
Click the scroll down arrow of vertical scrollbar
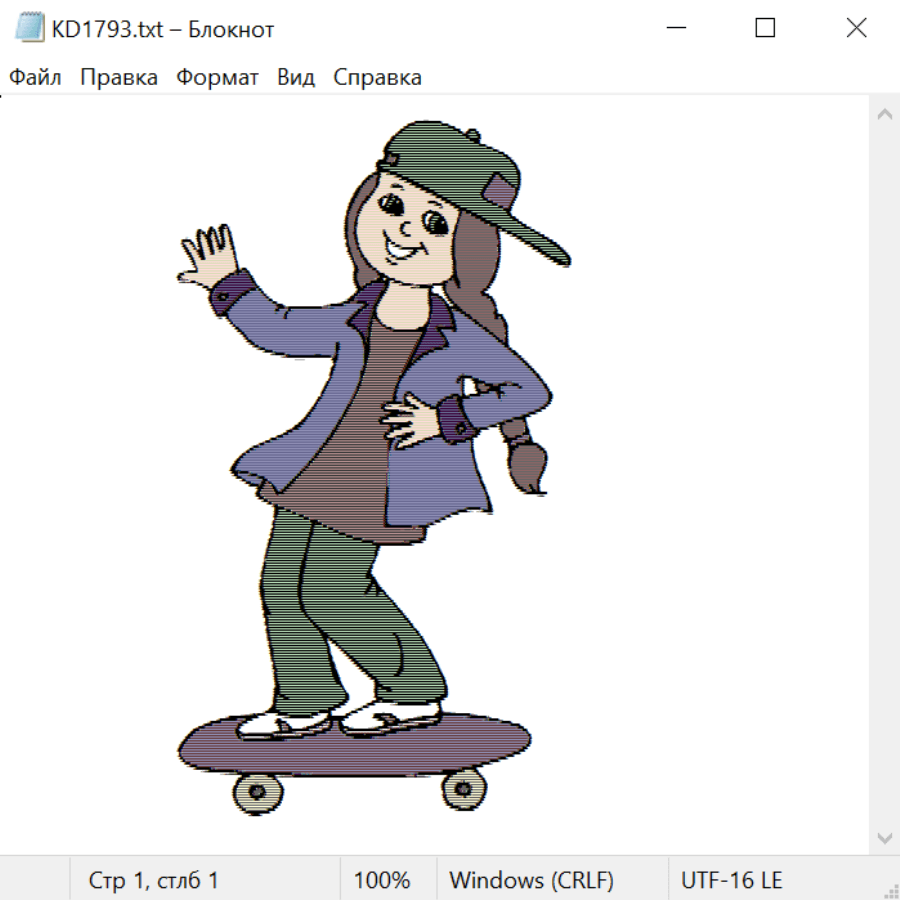pyautogui.click(x=884, y=837)
